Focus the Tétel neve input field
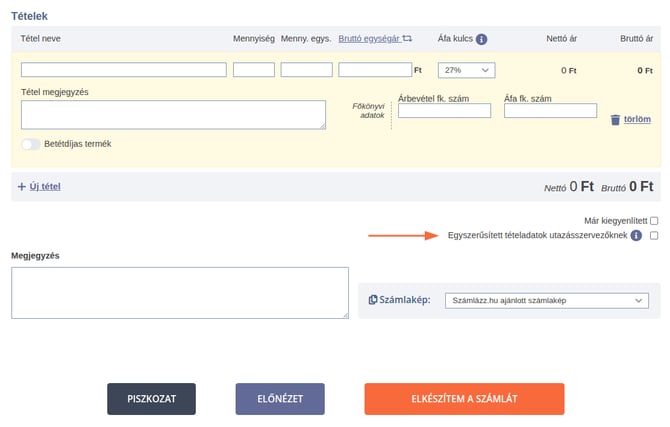Screen dimensions: 670x427 click(123, 70)
